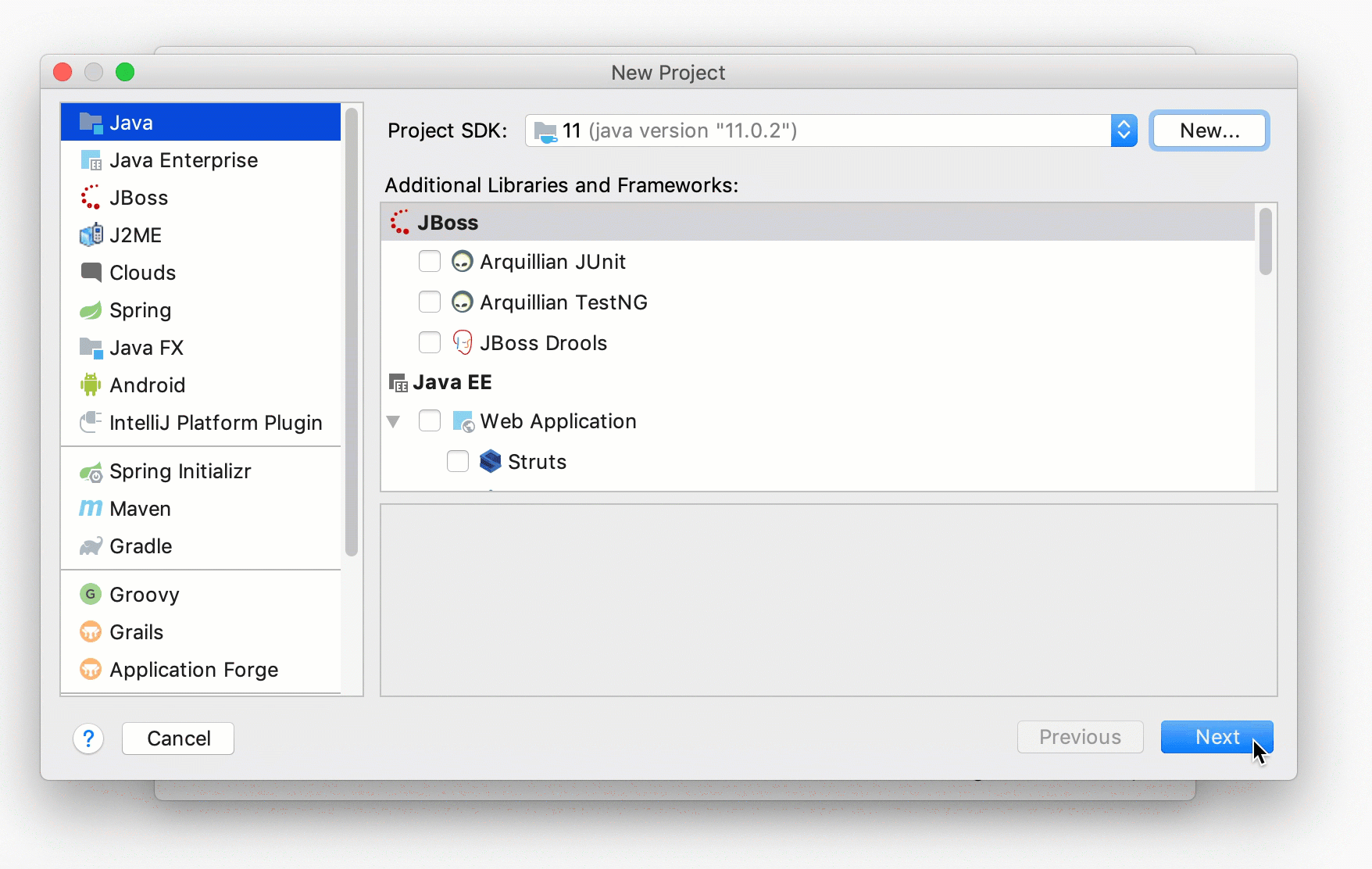Viewport: 1372px width, 869px height.
Task: Open the Spring Initializr generator
Action: click(x=180, y=471)
